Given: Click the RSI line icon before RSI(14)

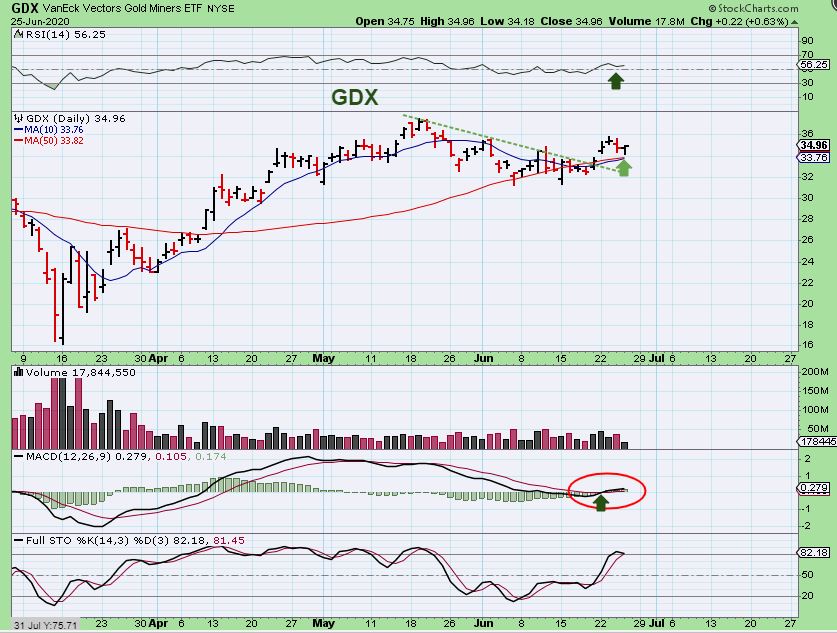Looking at the screenshot, I should coord(19,34).
